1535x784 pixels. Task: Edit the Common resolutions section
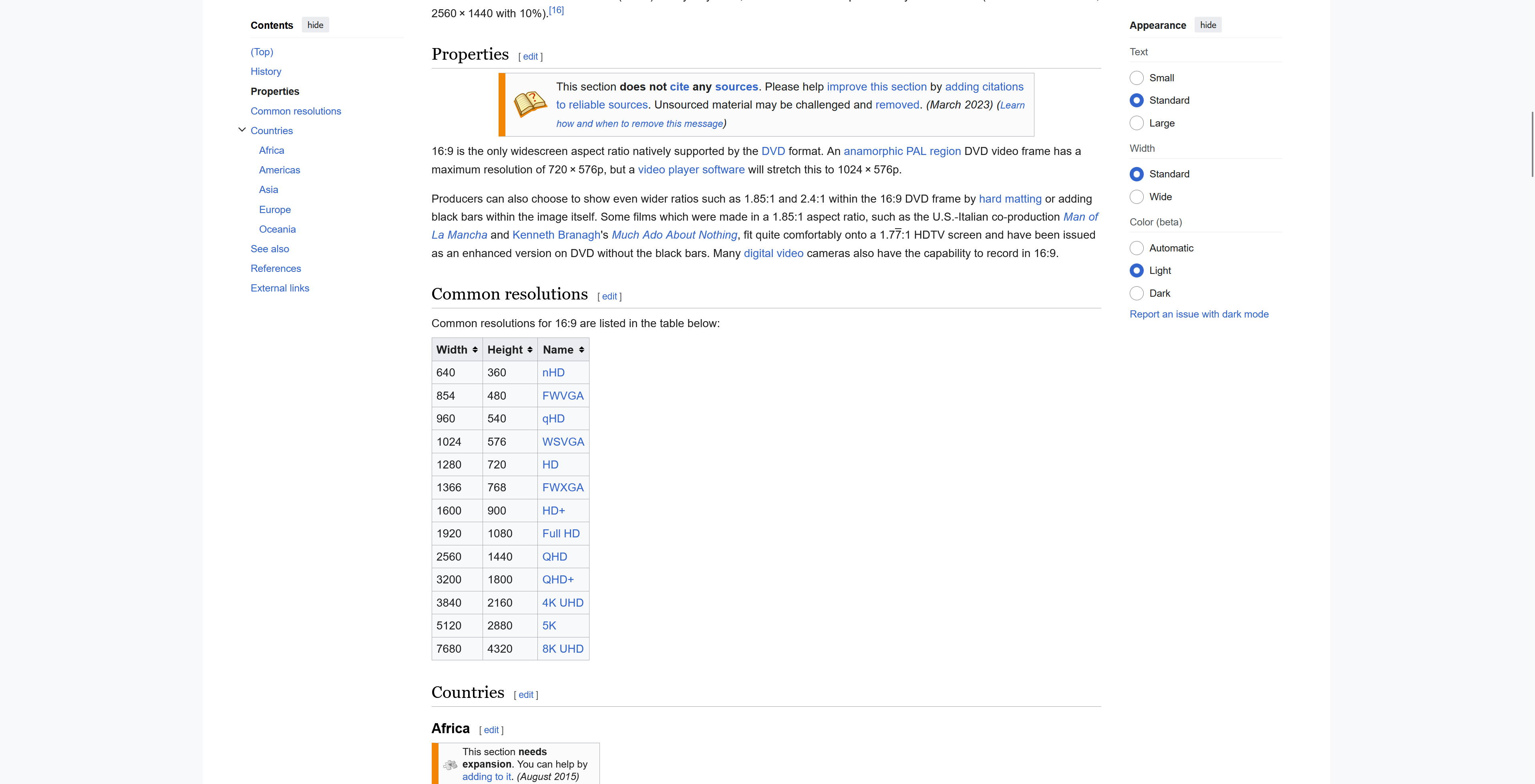[x=609, y=296]
